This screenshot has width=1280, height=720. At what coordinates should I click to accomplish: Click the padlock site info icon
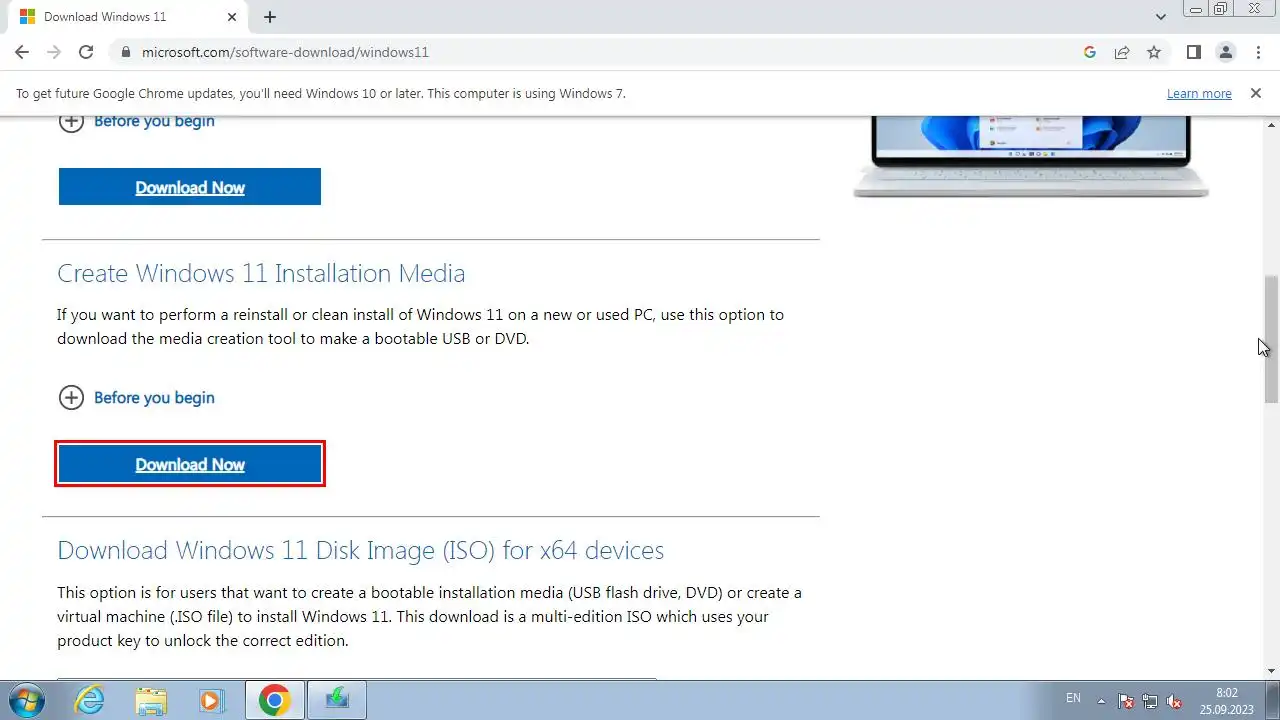[125, 52]
